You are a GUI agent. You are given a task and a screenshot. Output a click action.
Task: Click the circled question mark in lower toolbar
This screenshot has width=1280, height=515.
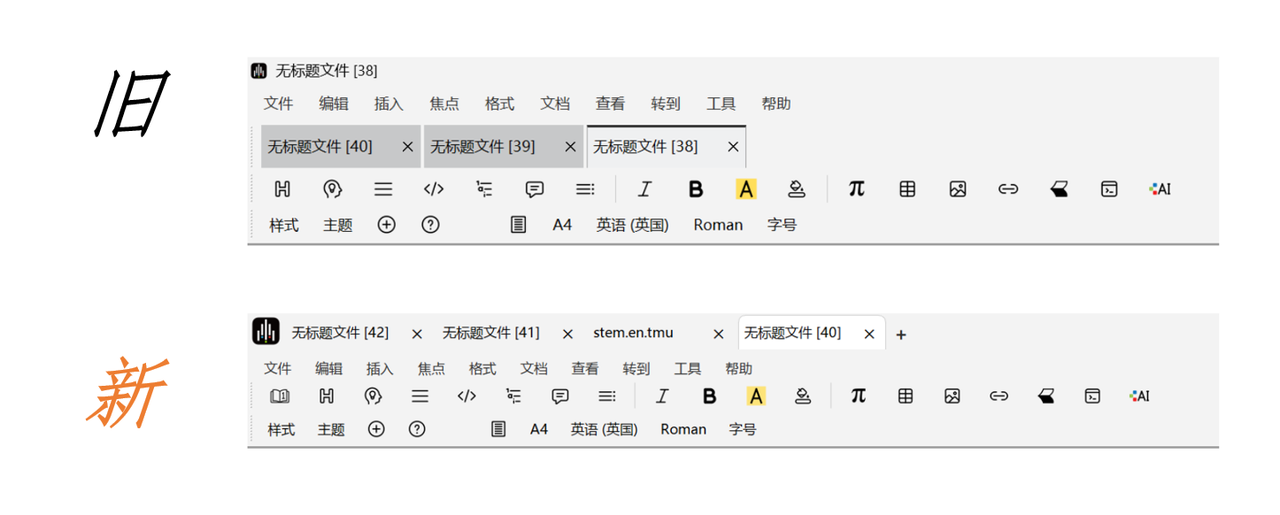point(417,429)
